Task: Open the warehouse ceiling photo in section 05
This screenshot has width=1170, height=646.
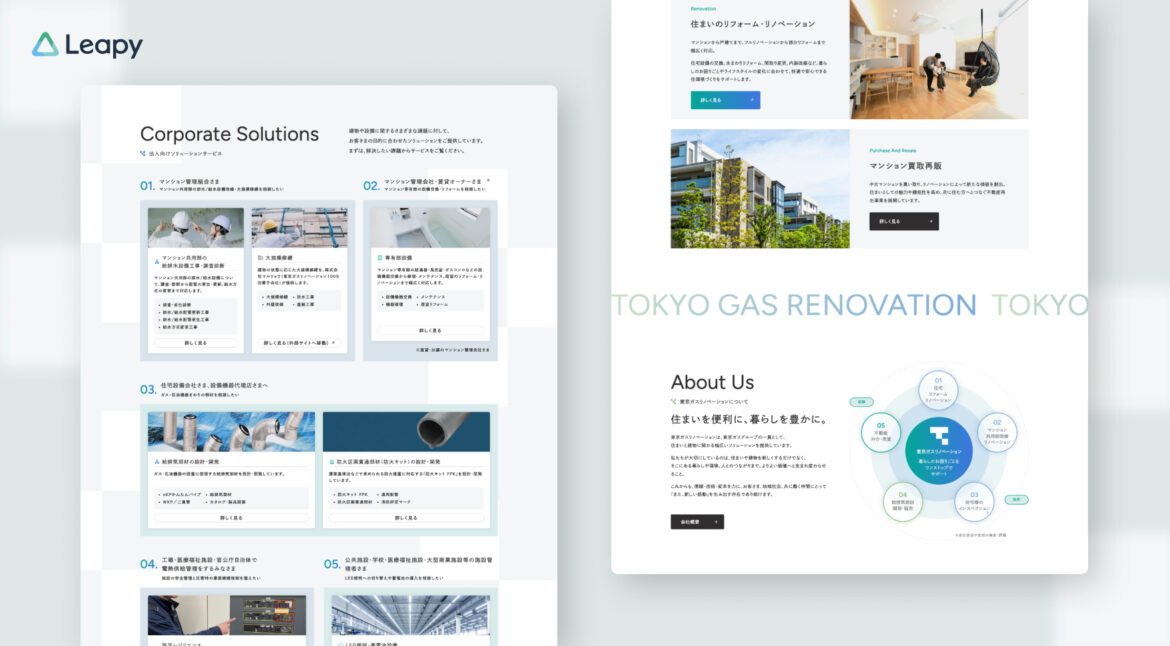Action: click(411, 615)
